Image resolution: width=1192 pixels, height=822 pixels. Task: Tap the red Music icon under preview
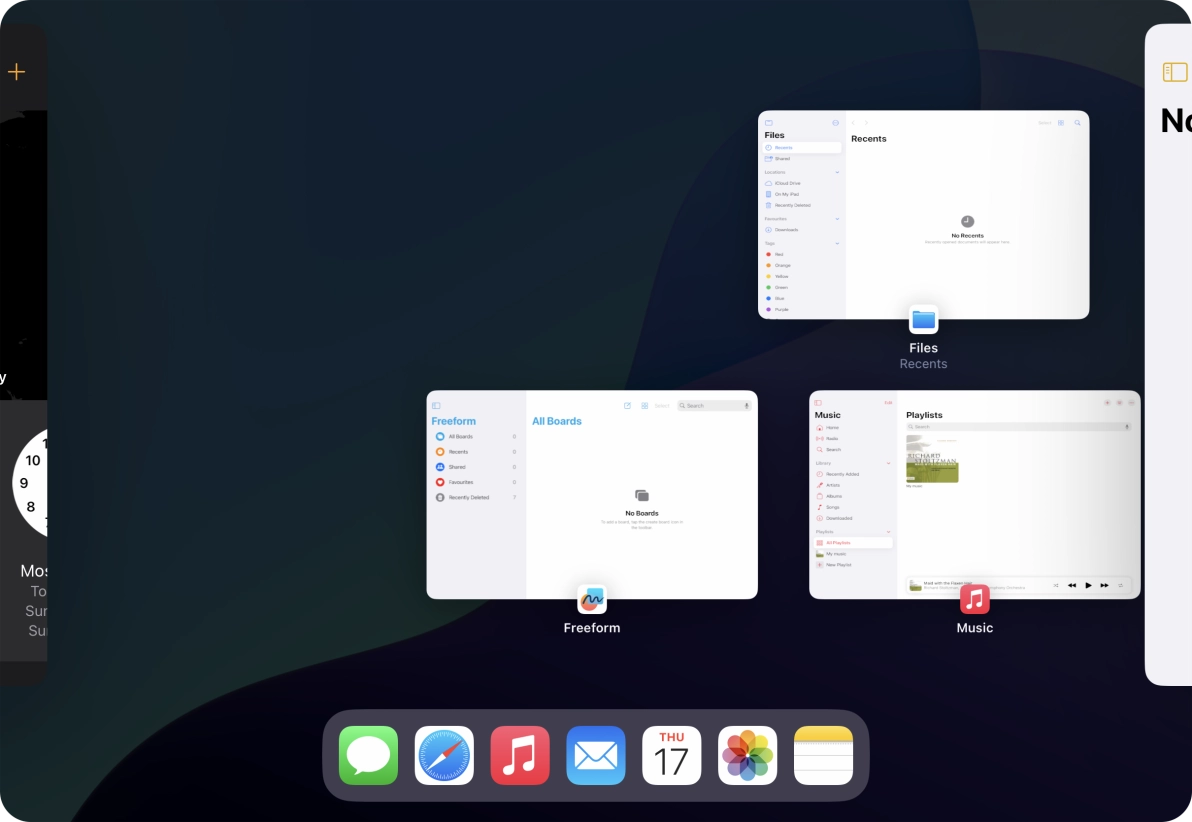(x=974, y=599)
